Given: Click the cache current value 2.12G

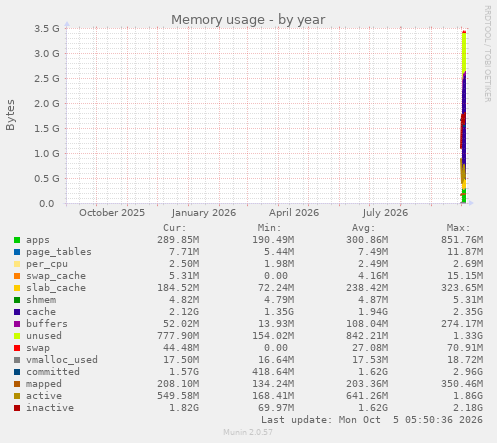Looking at the screenshot, I should (184, 312).
